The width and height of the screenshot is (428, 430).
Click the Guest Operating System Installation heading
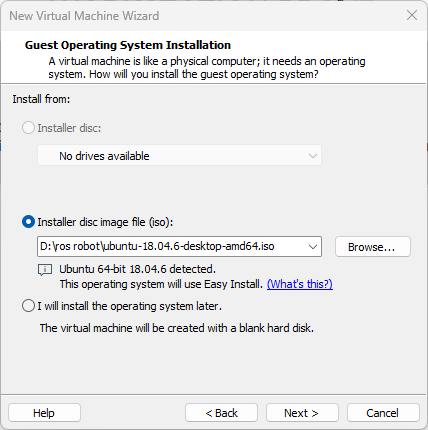pos(128,45)
